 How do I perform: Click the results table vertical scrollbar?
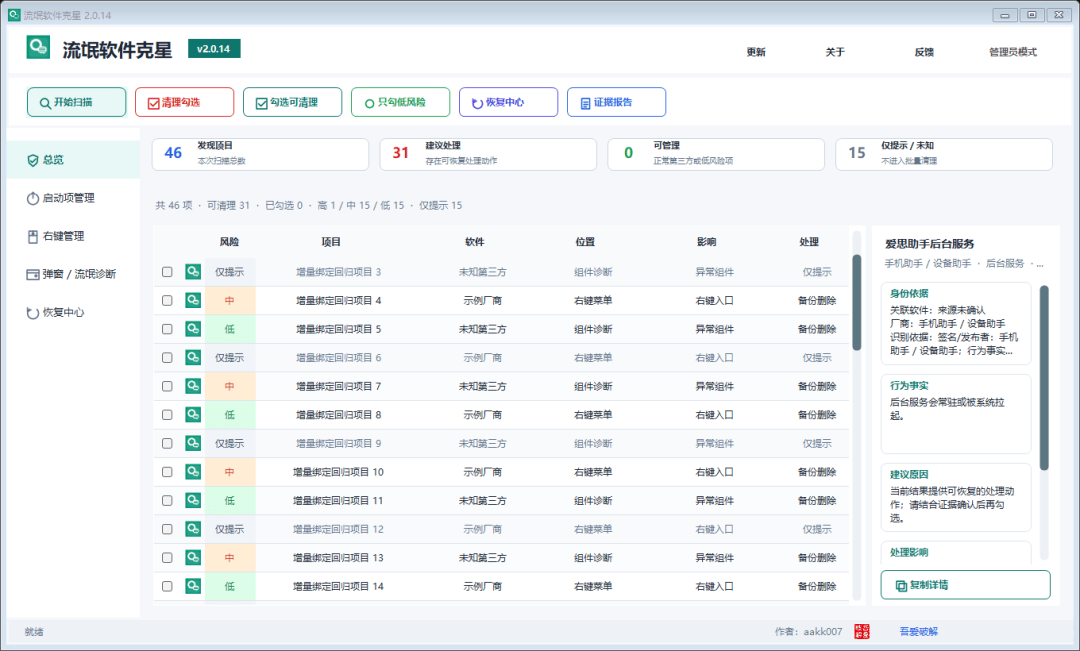[857, 302]
